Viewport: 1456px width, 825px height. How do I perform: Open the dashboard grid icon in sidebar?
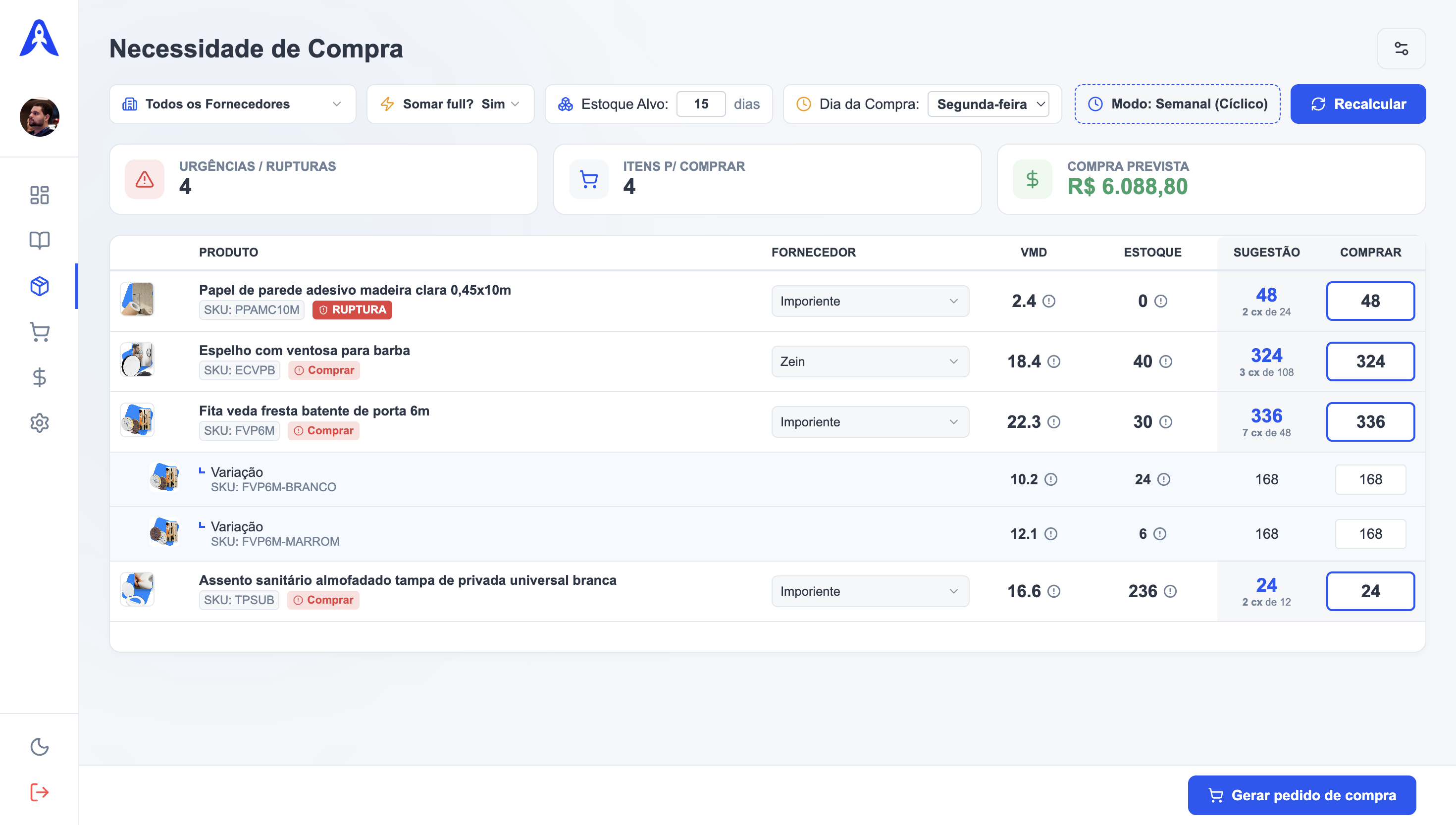click(x=39, y=195)
